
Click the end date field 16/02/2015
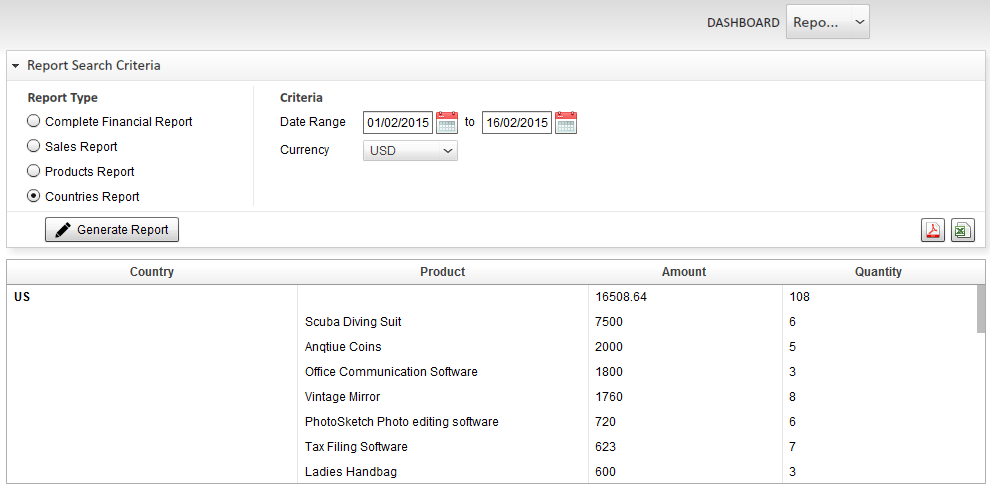pos(517,122)
